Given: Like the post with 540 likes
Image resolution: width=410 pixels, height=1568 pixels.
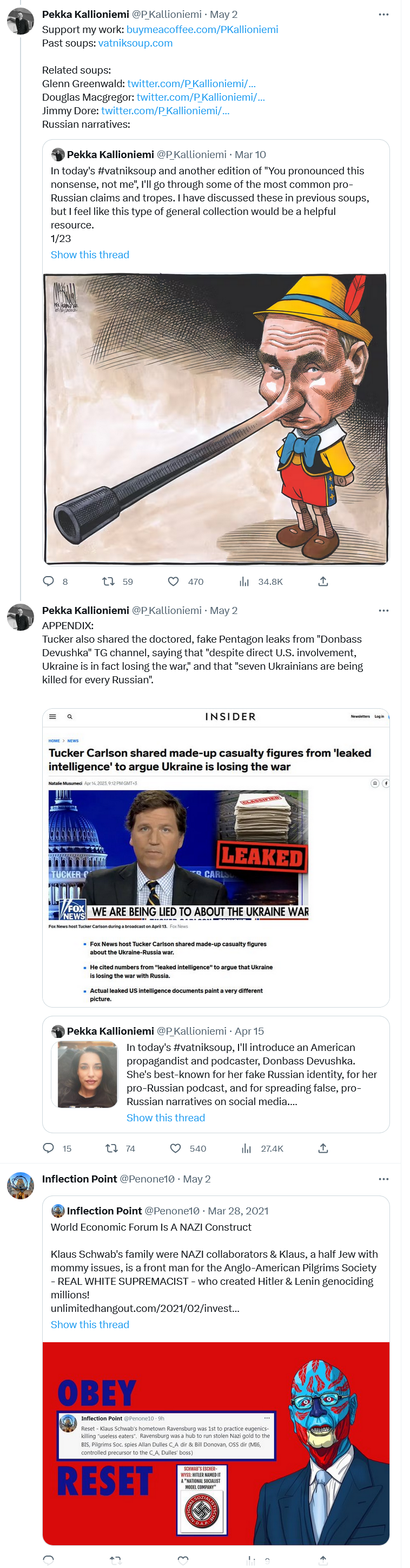Looking at the screenshot, I should (175, 1148).
